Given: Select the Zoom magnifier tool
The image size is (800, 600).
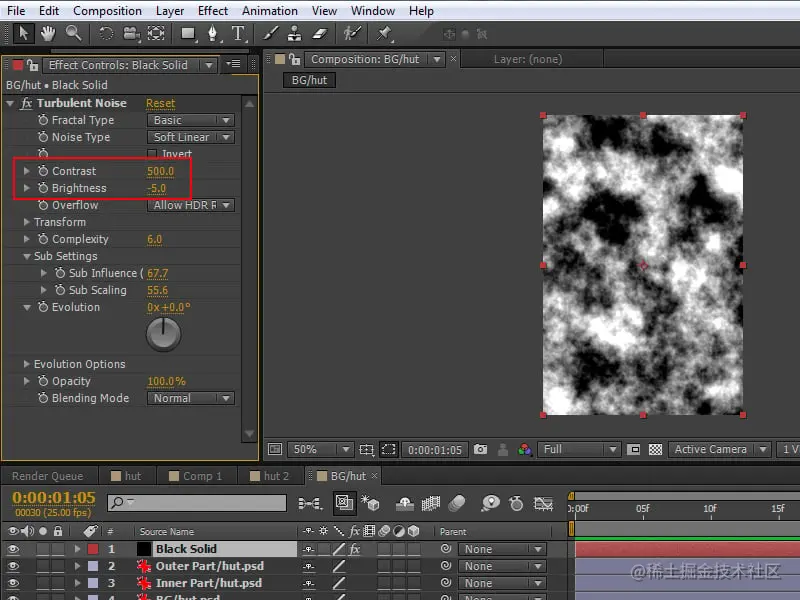Looking at the screenshot, I should (73, 33).
